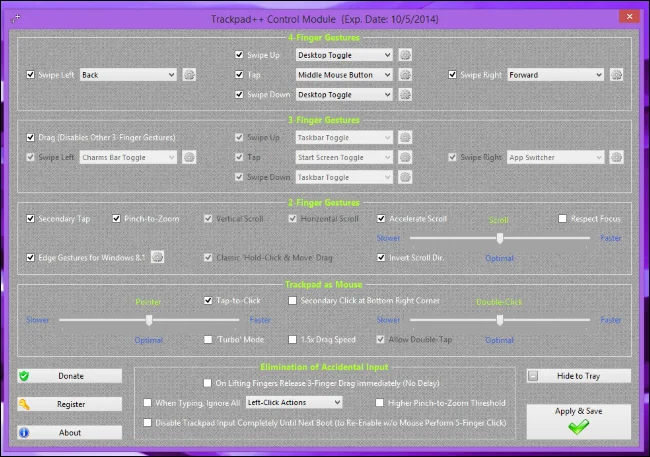
Task: Toggle Secondary Tap checkbox
Action: click(x=30, y=219)
